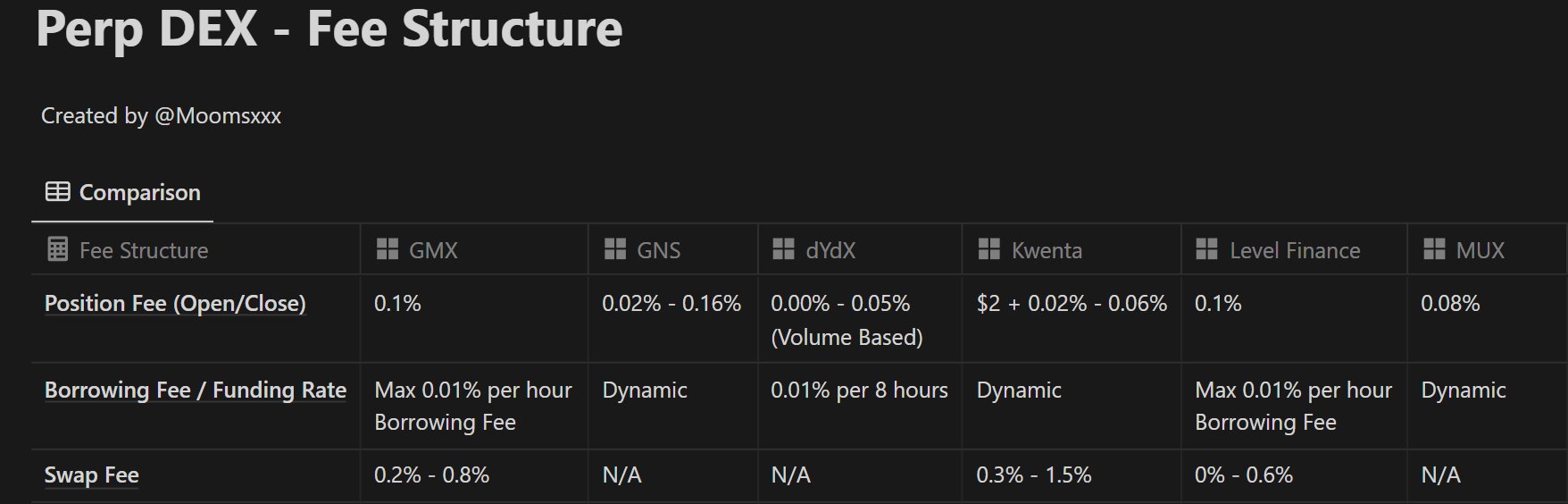Click the Created by @Moomsxxx description

161,116
